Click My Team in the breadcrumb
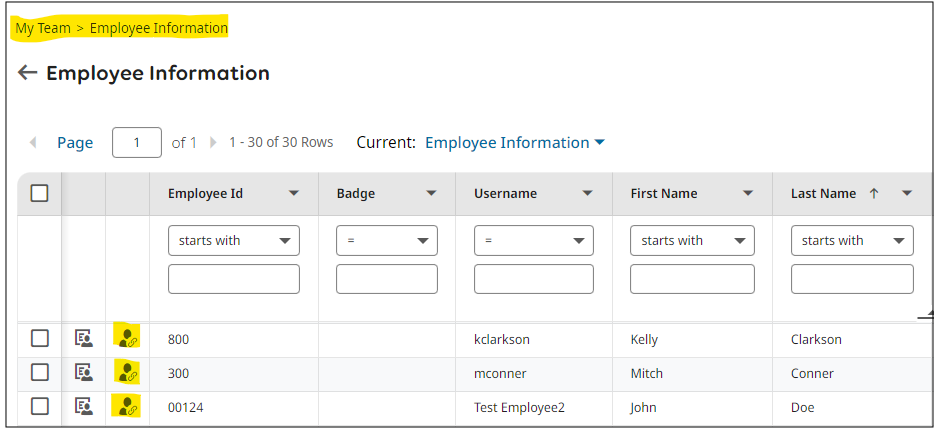Image resolution: width=934 pixels, height=428 pixels. click(x=43, y=28)
